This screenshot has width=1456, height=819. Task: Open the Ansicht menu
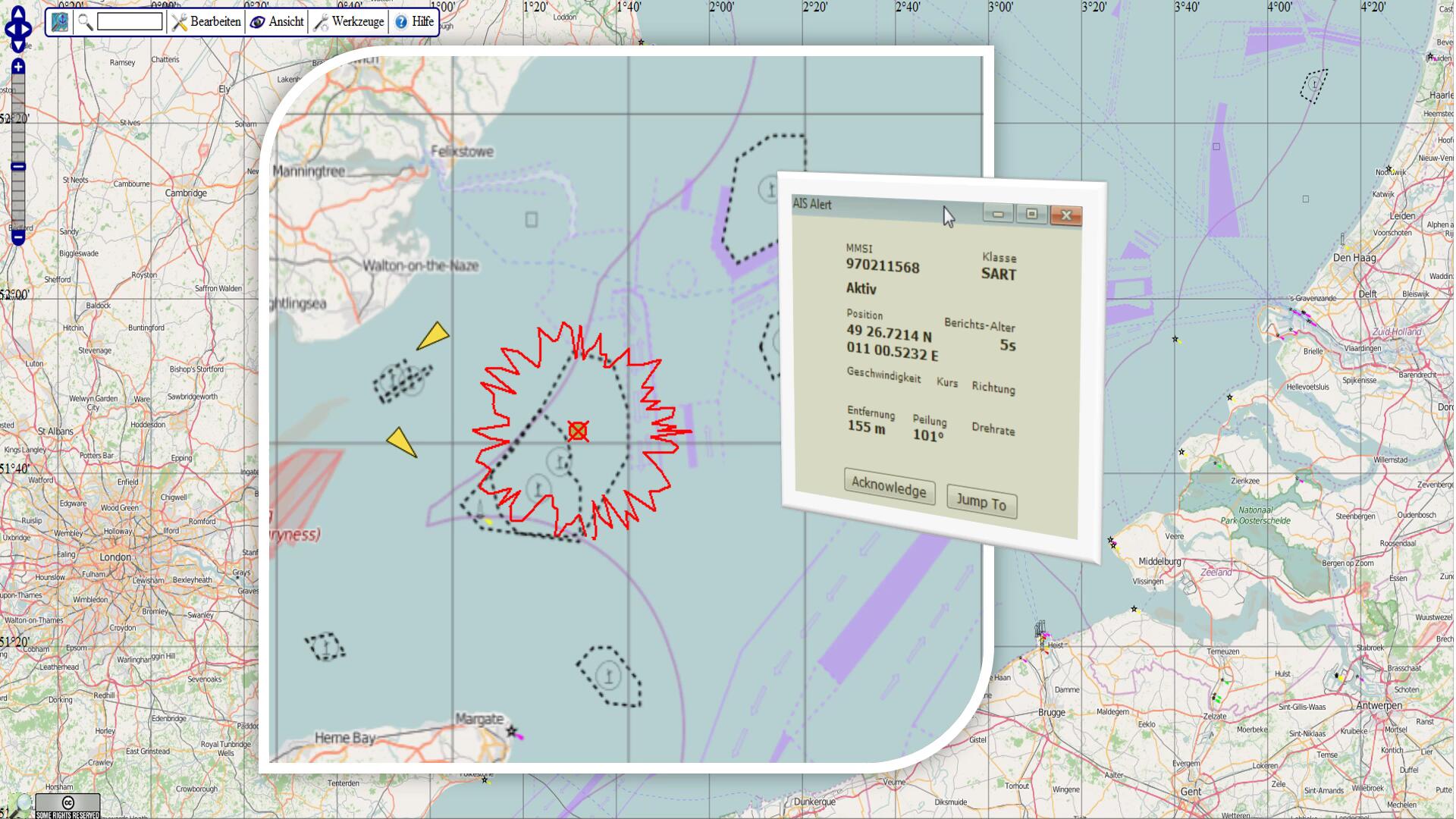coord(278,22)
